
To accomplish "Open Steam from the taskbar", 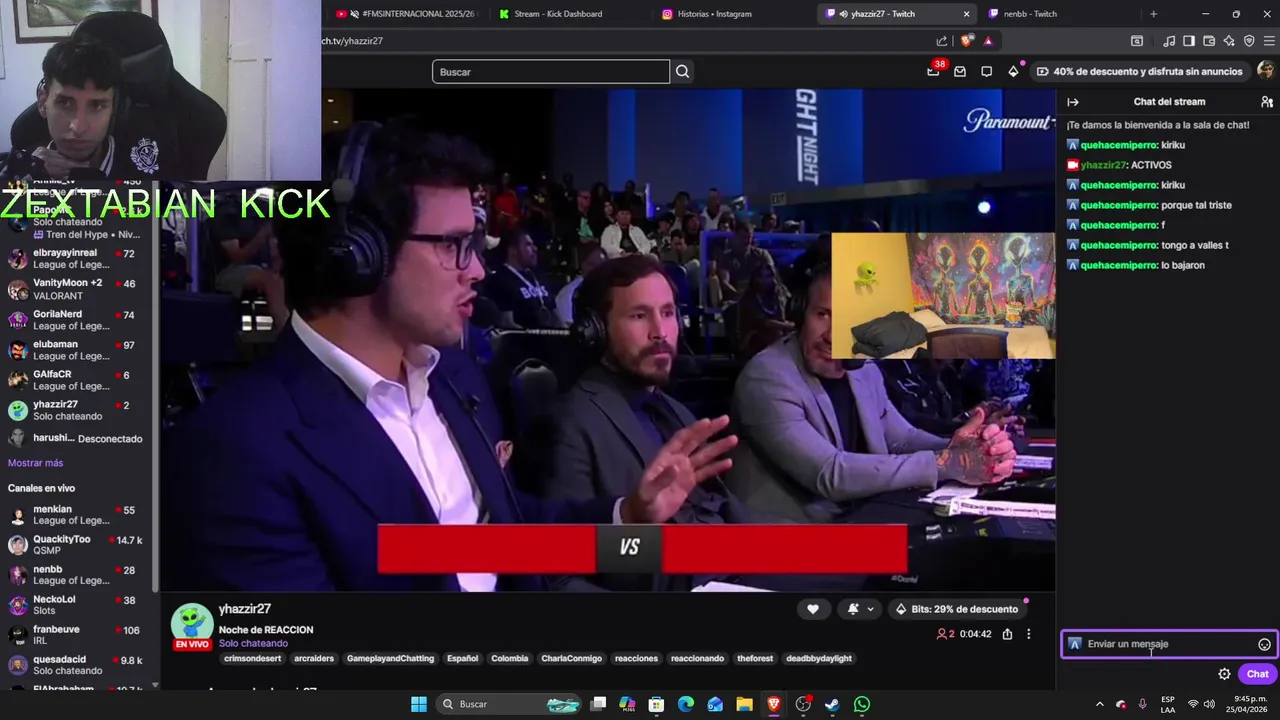I will pyautogui.click(x=832, y=704).
